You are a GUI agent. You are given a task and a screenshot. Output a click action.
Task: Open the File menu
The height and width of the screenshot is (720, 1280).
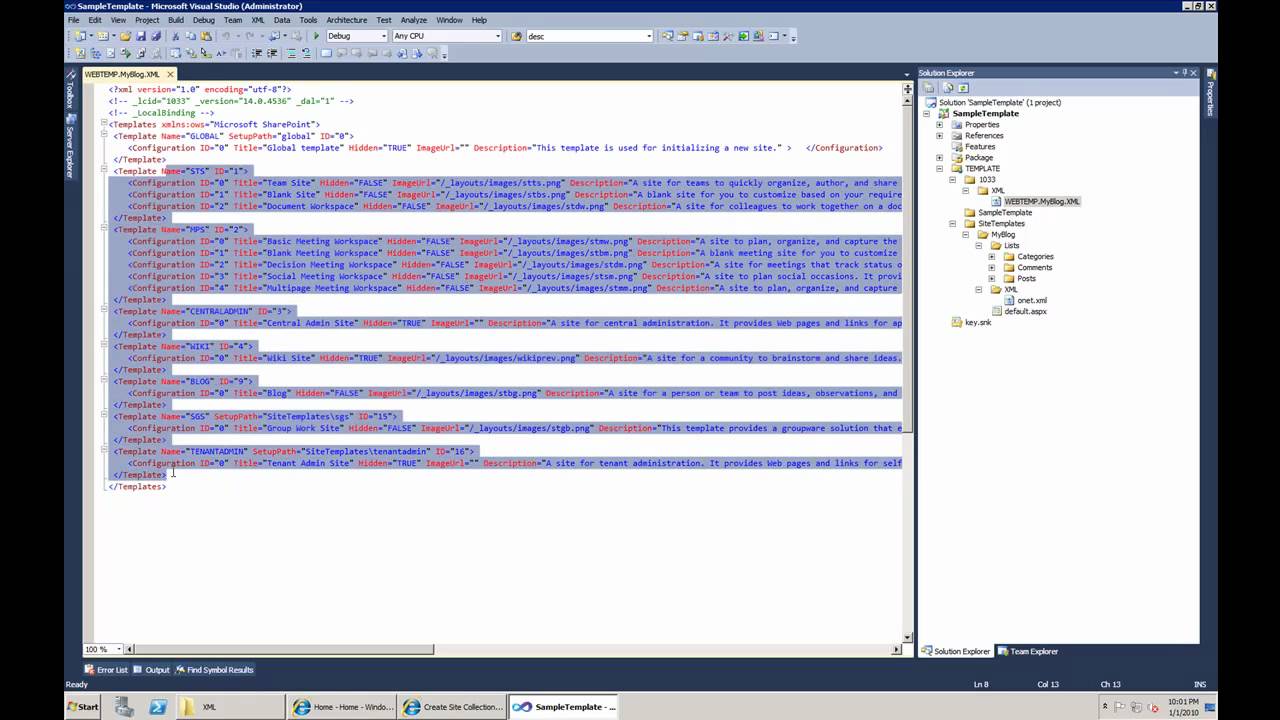click(x=71, y=20)
